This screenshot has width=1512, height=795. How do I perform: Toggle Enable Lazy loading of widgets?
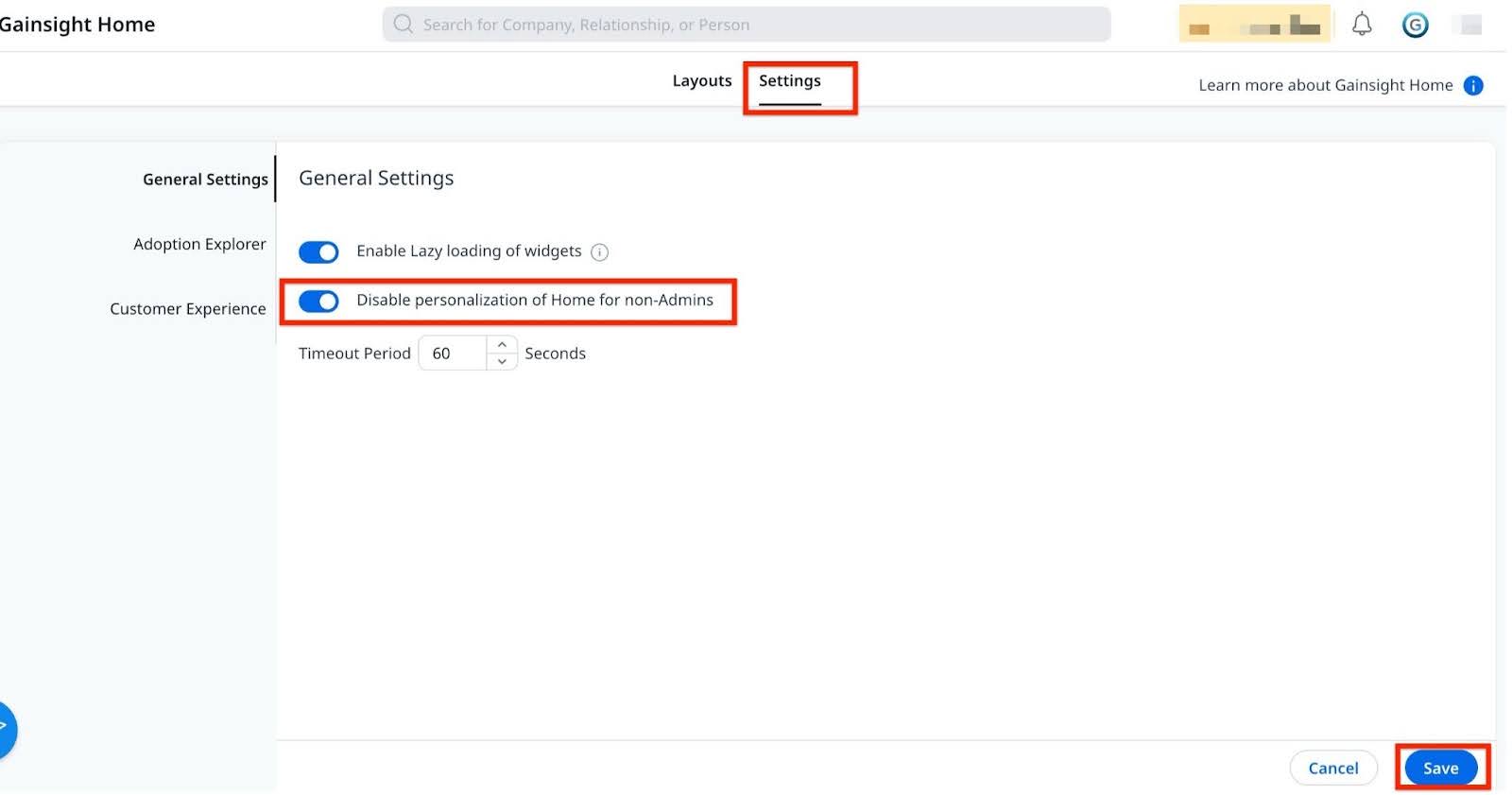pos(318,251)
